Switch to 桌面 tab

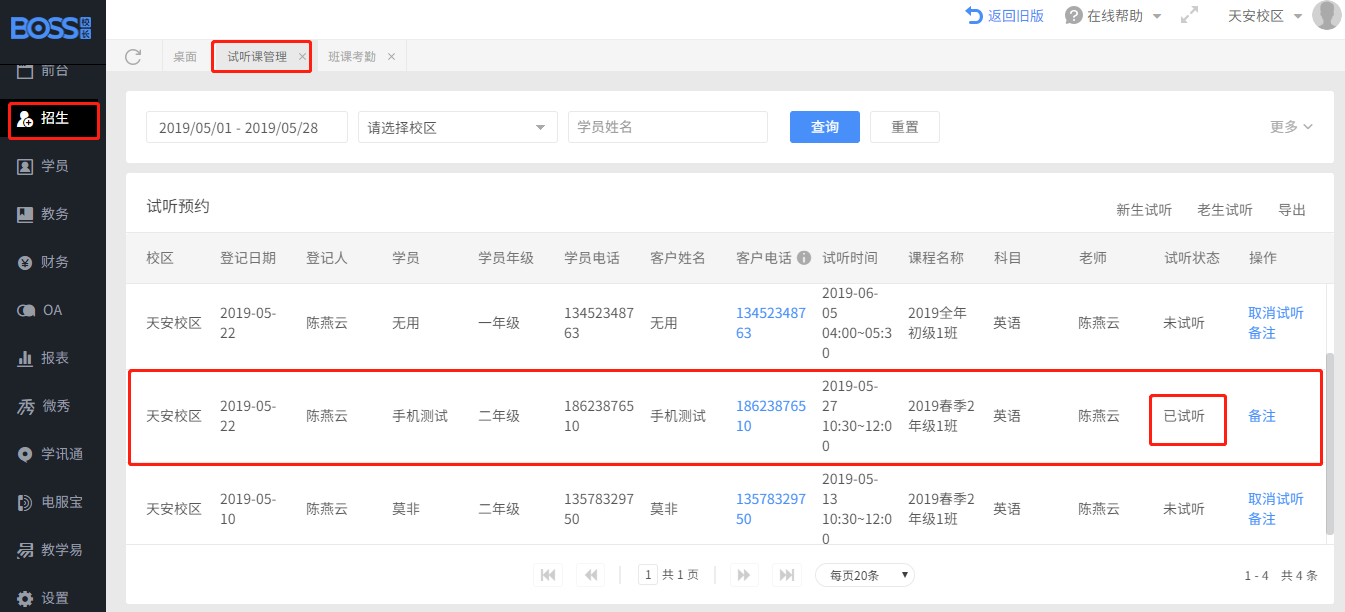pyautogui.click(x=185, y=56)
